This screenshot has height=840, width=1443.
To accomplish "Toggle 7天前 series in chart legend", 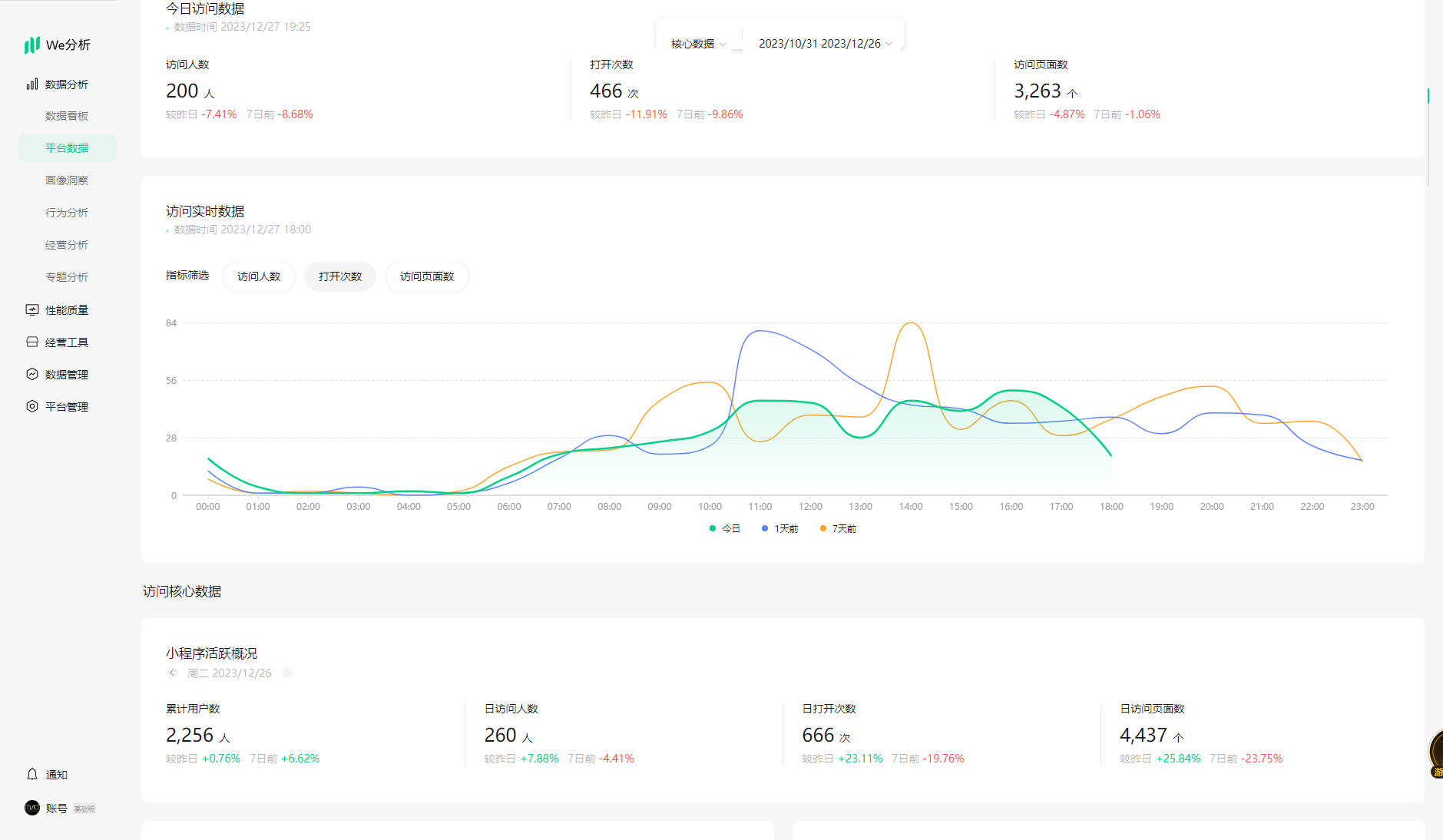I will click(838, 528).
